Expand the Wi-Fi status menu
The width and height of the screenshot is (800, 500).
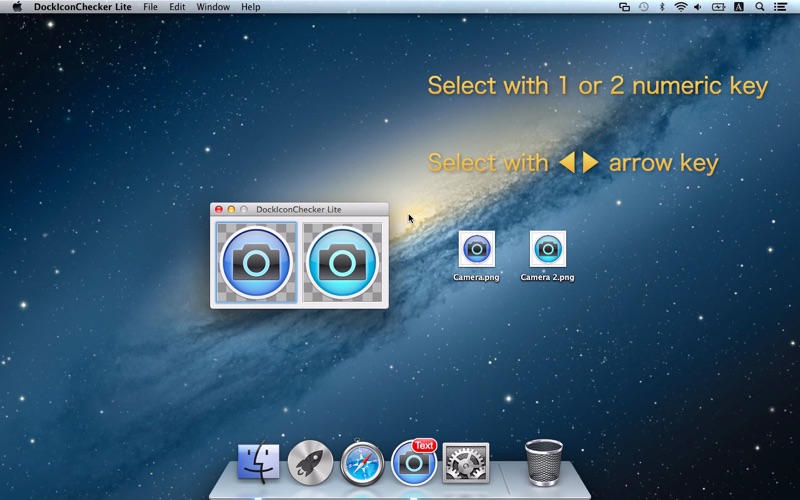[681, 7]
